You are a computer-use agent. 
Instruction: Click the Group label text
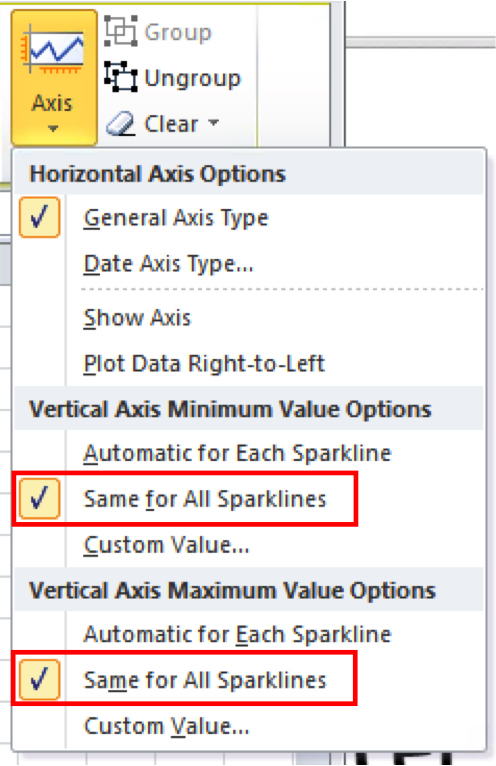pyautogui.click(x=178, y=33)
